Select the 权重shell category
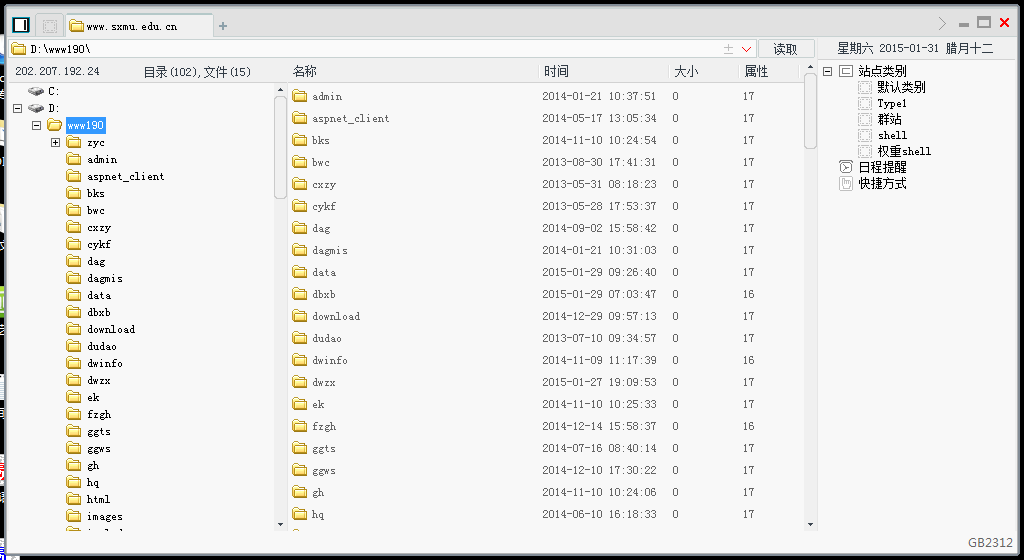 [904, 151]
